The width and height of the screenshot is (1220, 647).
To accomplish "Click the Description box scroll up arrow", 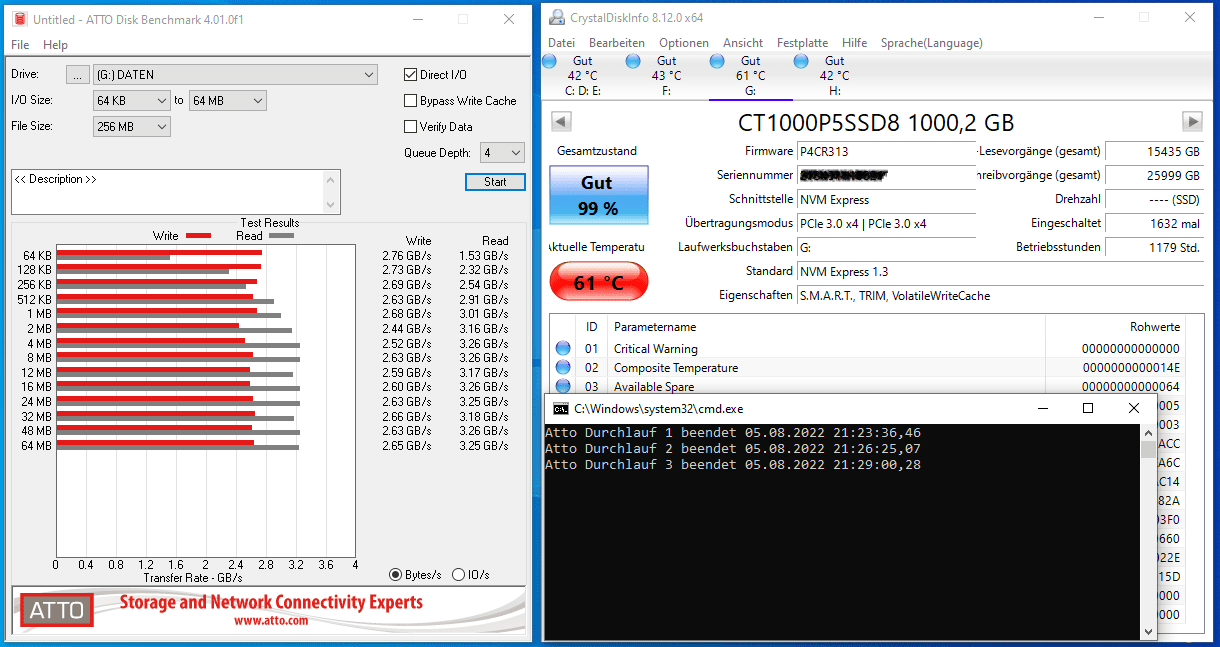I will coord(332,178).
